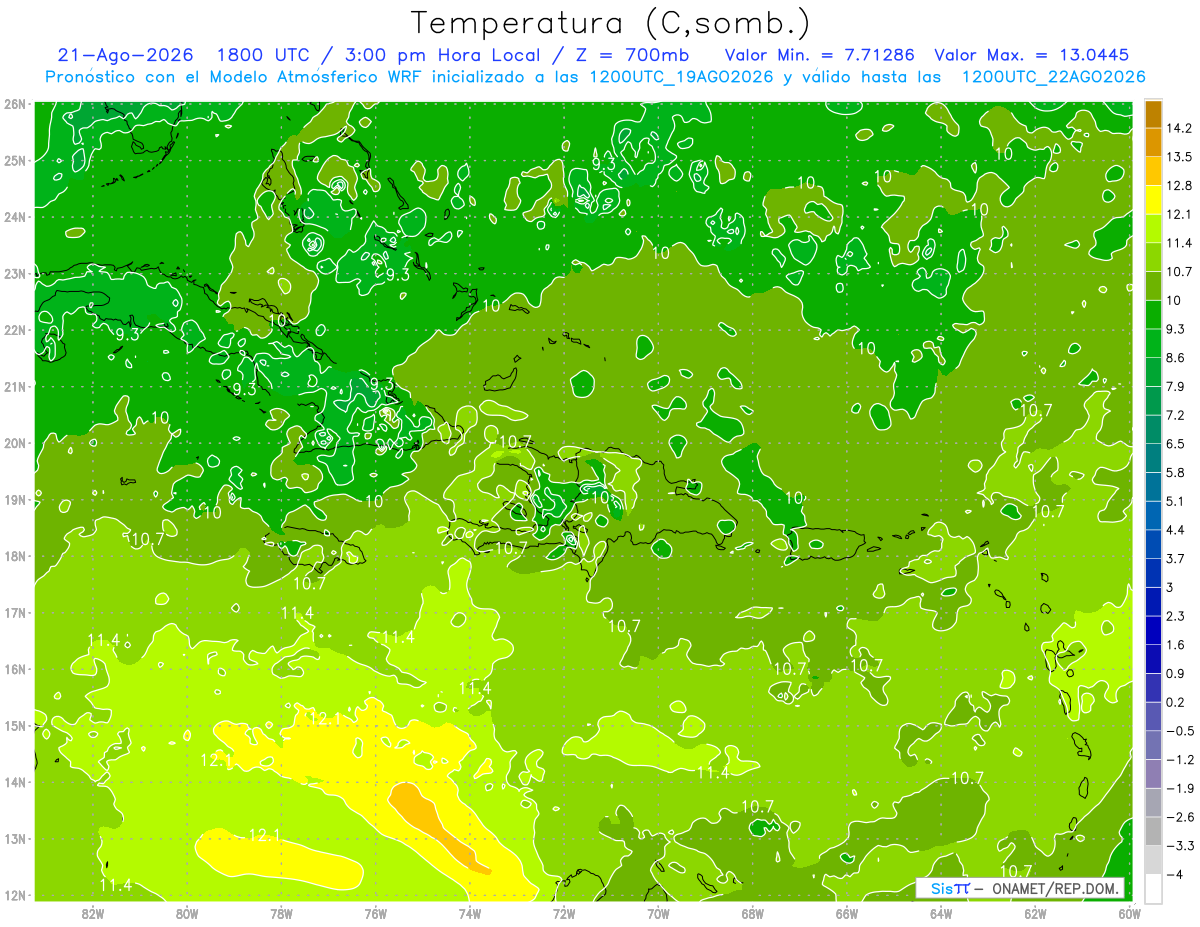Click legend color band between 13.5 and 14.2

tap(1153, 142)
